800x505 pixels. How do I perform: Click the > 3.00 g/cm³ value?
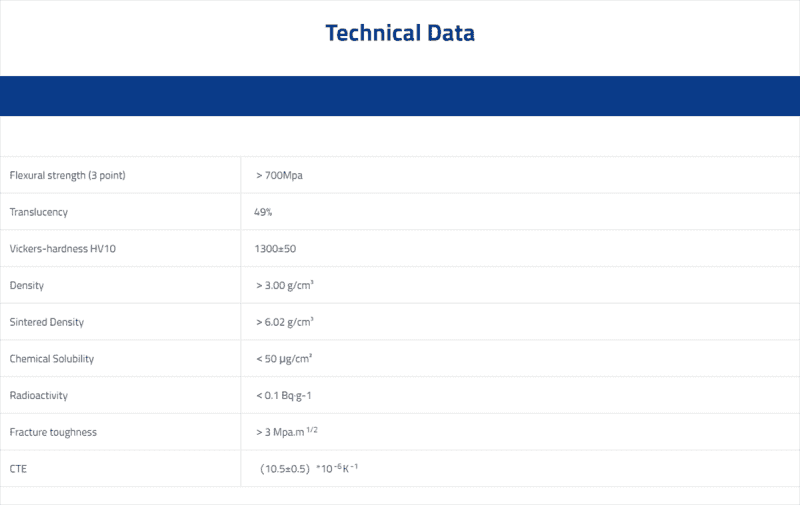[x=285, y=285]
